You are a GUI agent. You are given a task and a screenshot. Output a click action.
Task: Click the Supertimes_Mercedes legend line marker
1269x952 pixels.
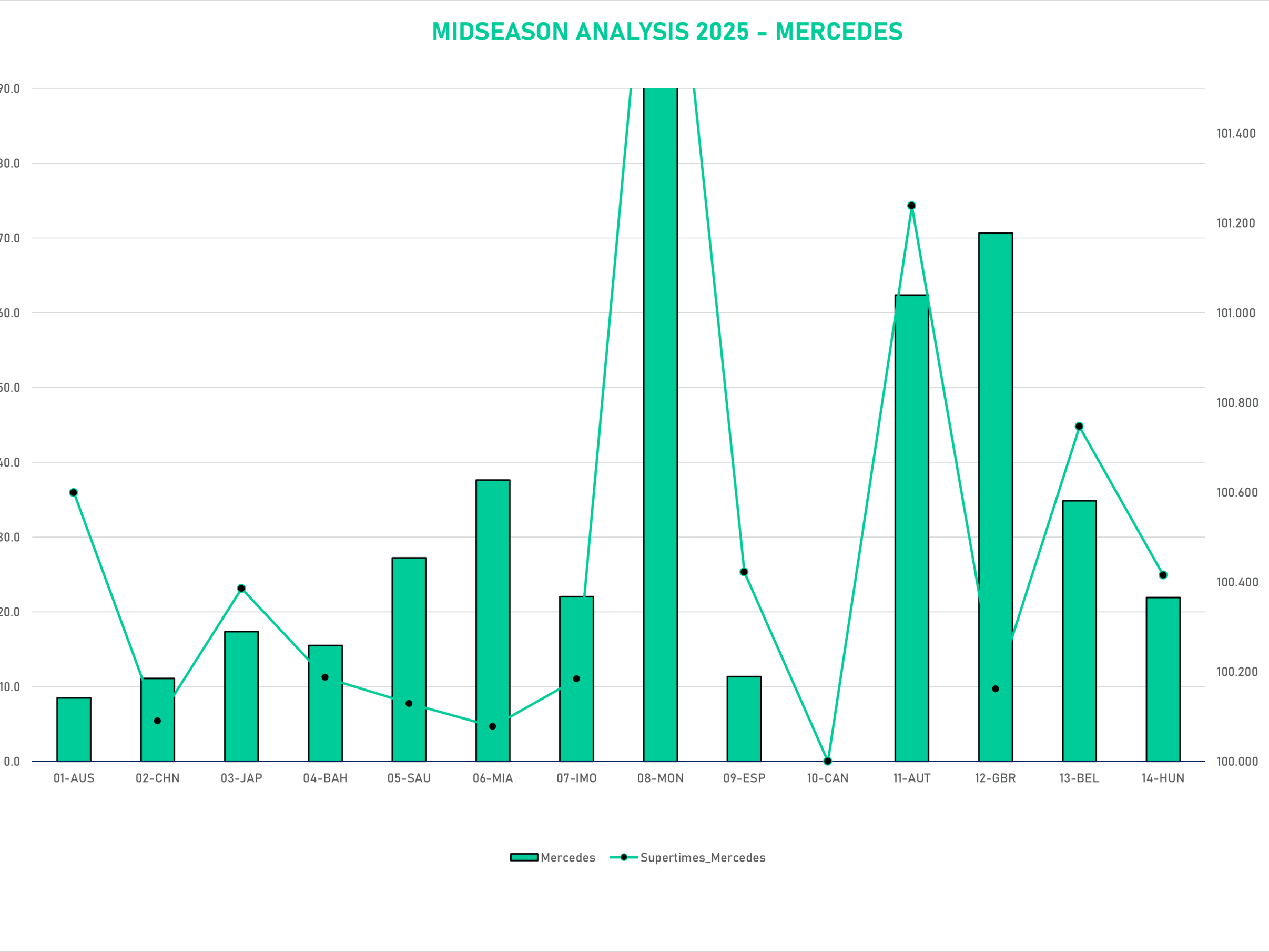click(x=624, y=857)
